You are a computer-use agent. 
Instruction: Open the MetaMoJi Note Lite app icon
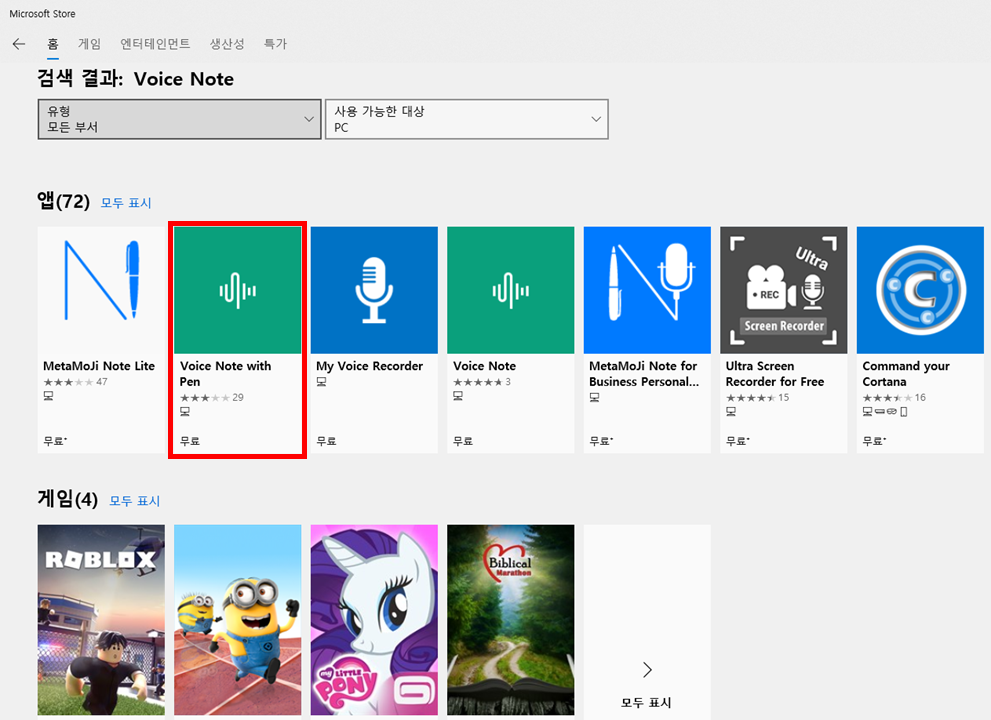101,290
